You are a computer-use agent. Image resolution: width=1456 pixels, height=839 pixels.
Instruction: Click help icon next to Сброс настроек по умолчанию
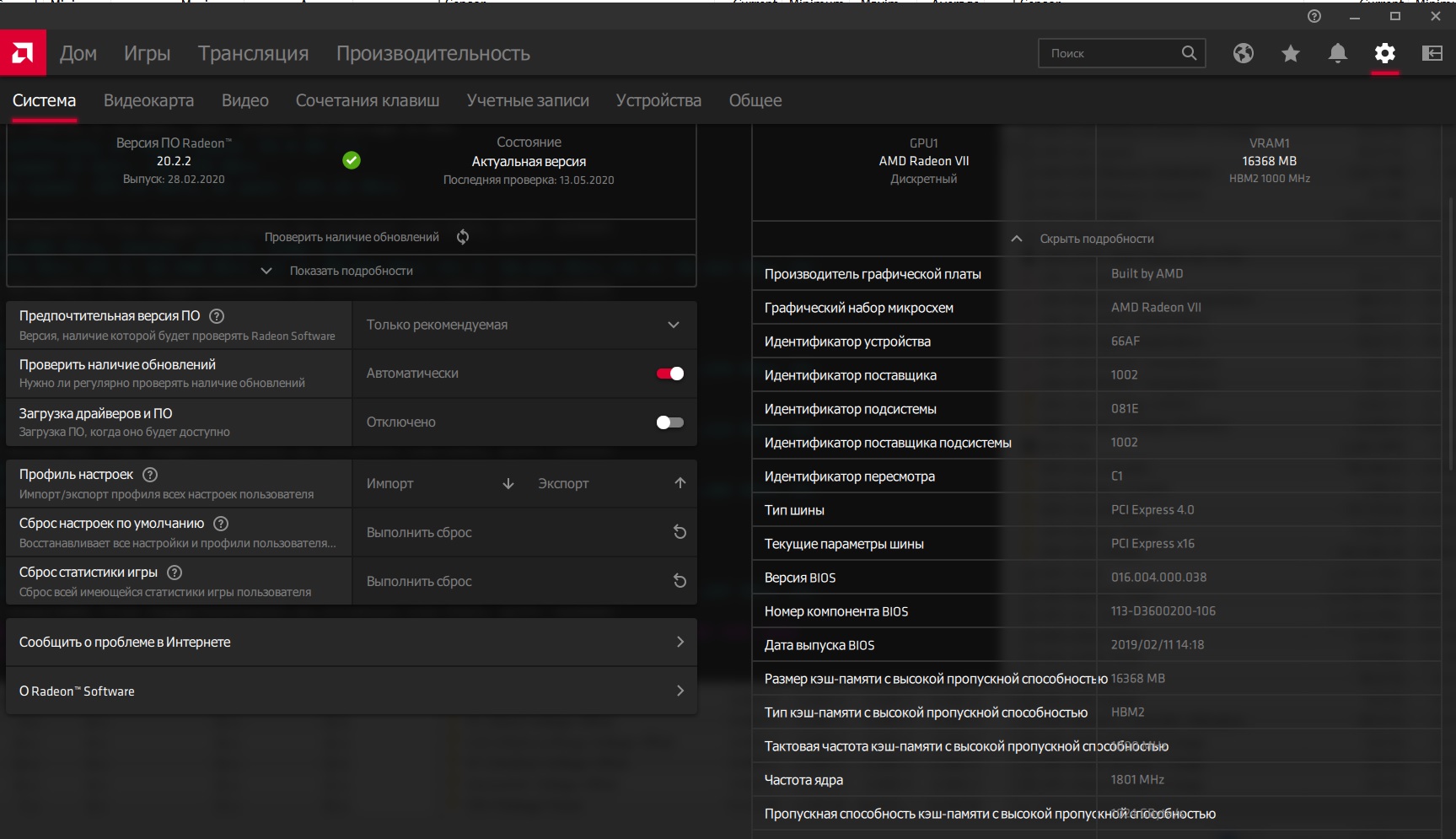click(221, 524)
